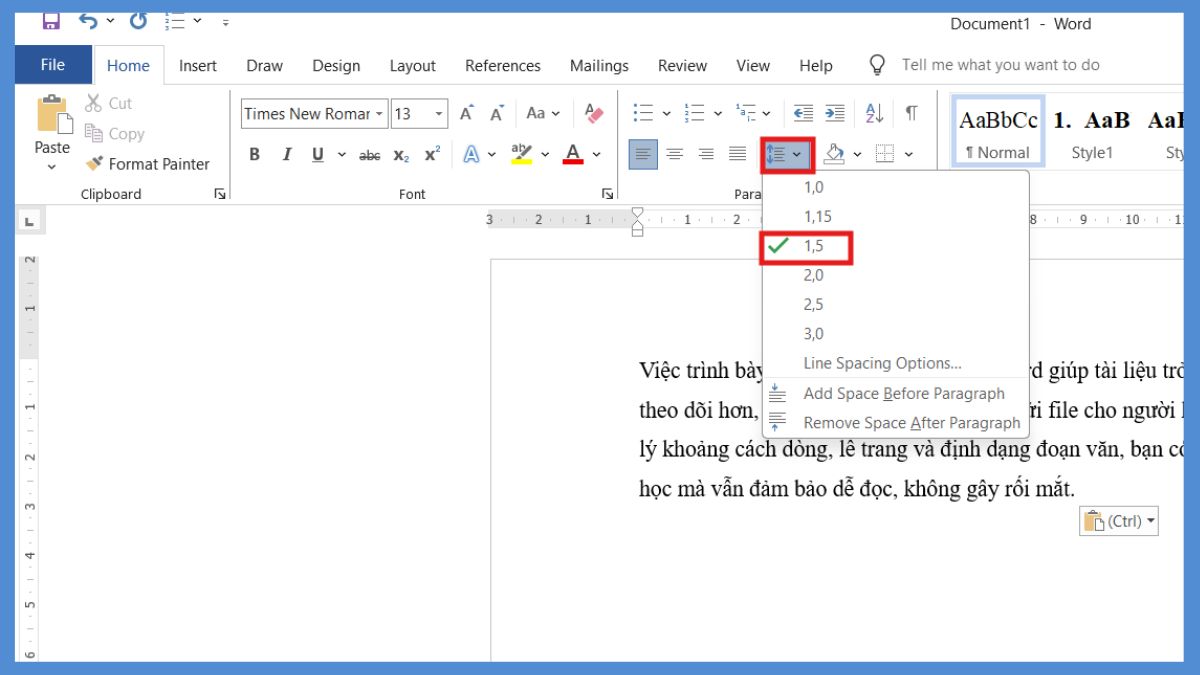Screen dimensions: 1200x675
Task: Select Remove Space After Paragraph
Action: point(913,422)
